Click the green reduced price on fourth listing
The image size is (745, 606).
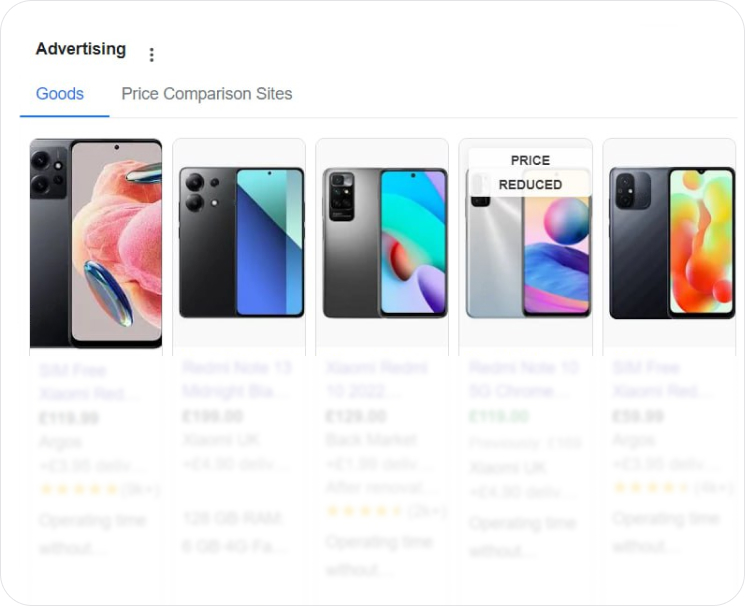click(x=498, y=417)
